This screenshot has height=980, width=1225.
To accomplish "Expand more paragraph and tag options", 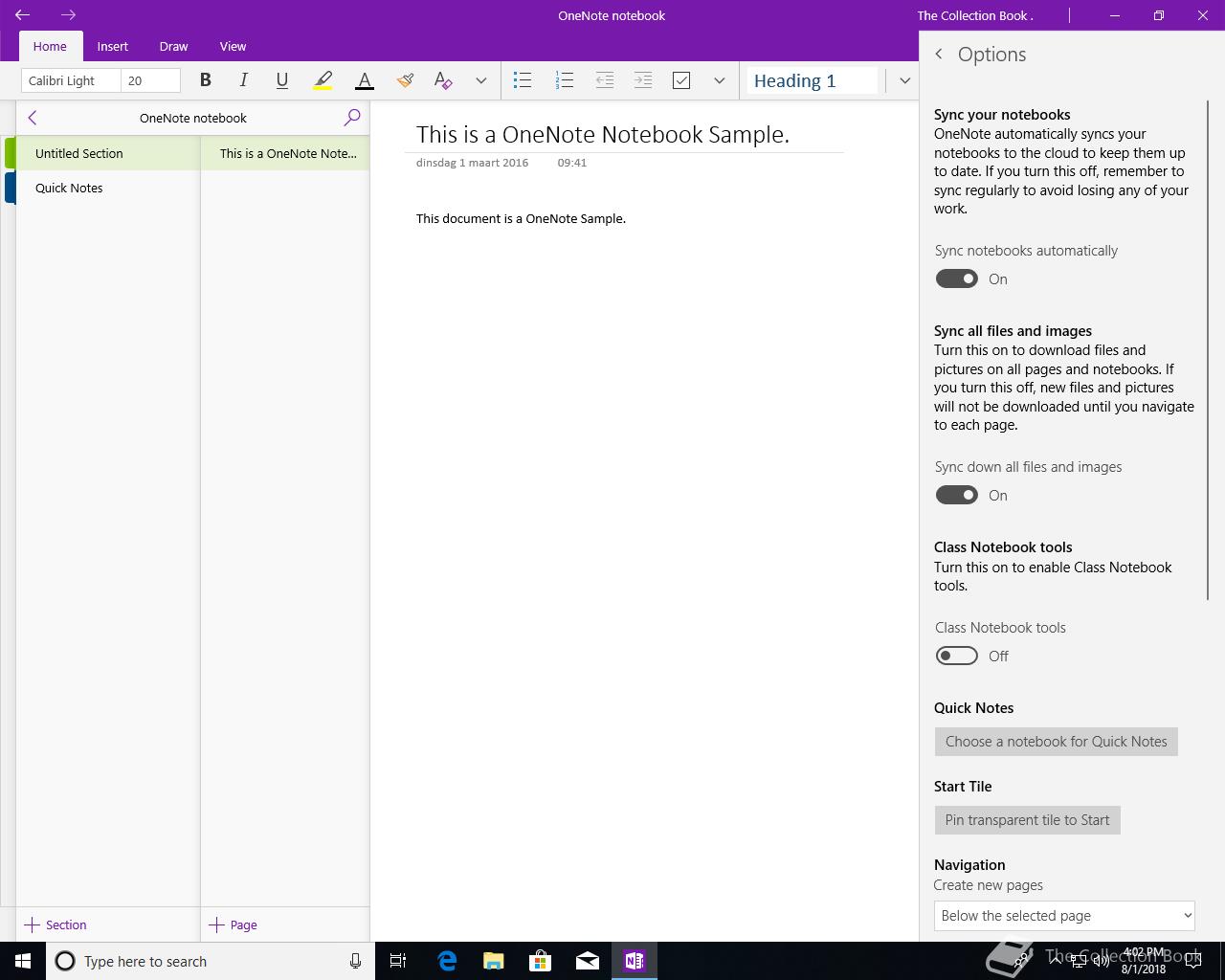I will pyautogui.click(x=719, y=80).
